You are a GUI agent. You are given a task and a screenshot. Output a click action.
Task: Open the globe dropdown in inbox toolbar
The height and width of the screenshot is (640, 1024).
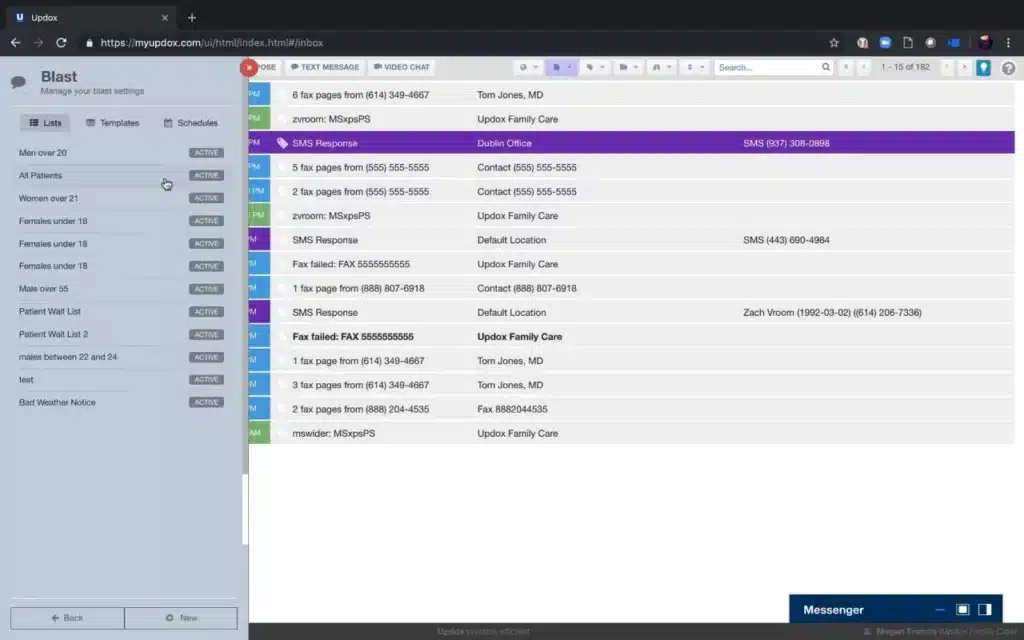(528, 67)
